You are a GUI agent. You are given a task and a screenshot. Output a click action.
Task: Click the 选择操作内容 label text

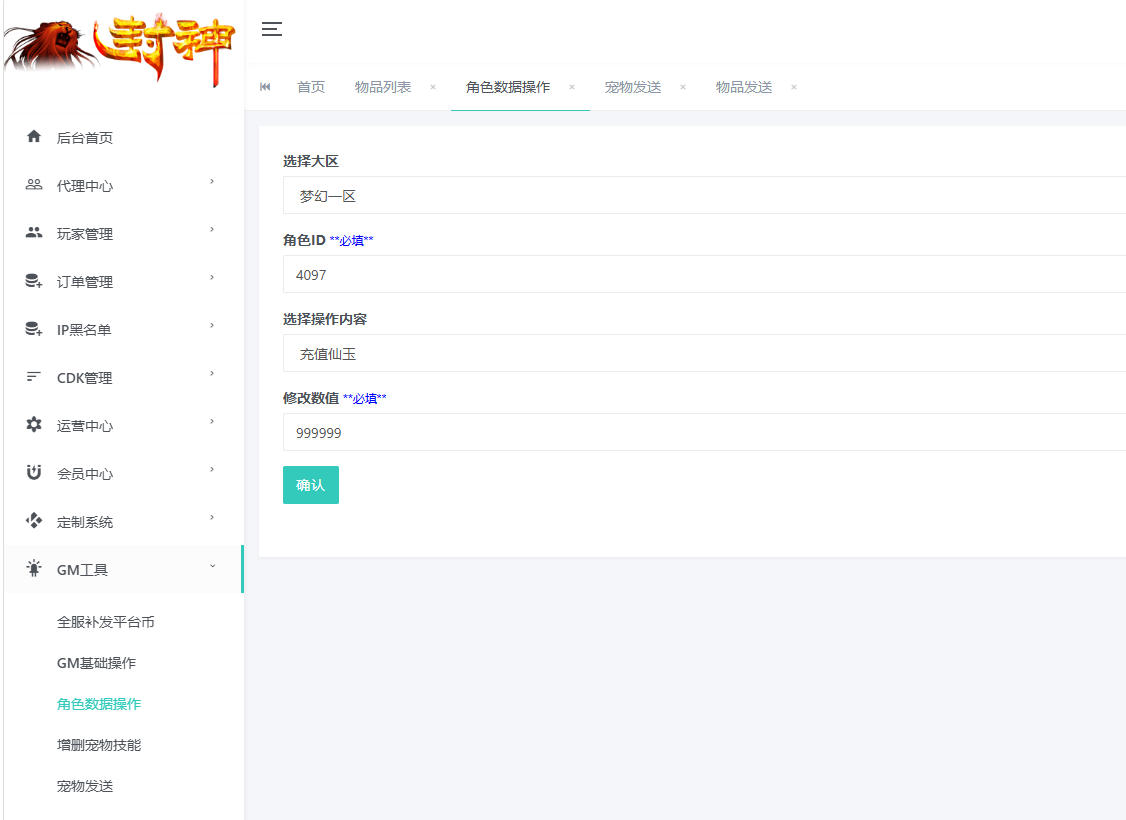pyautogui.click(x=325, y=319)
